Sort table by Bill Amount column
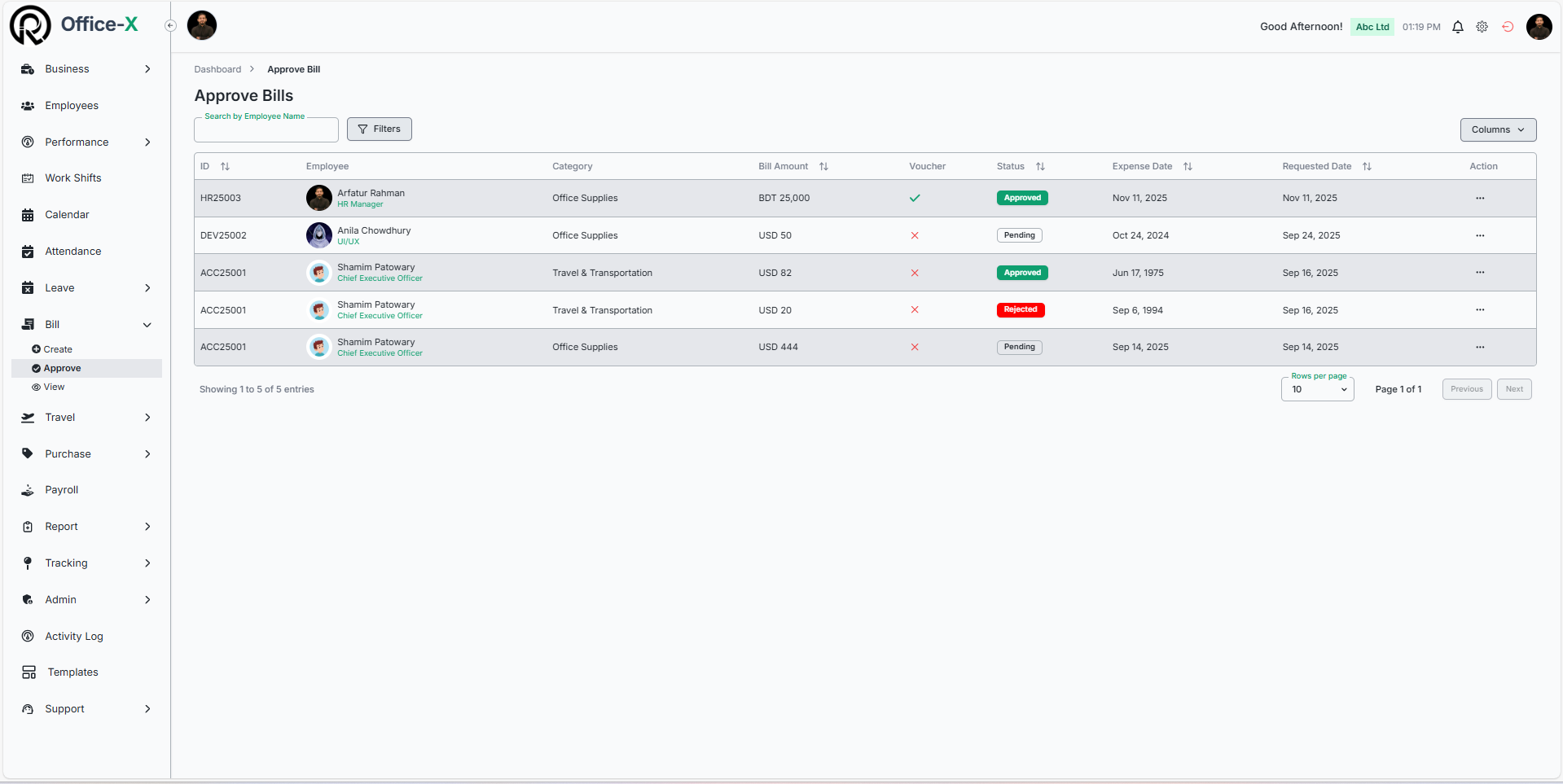The height and width of the screenshot is (784, 1563). coord(823,166)
